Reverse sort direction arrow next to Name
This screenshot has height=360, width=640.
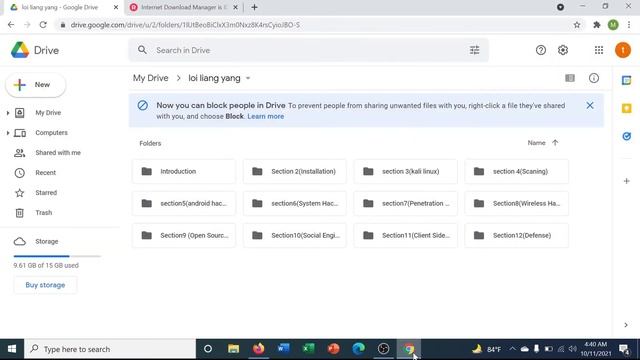coord(555,143)
